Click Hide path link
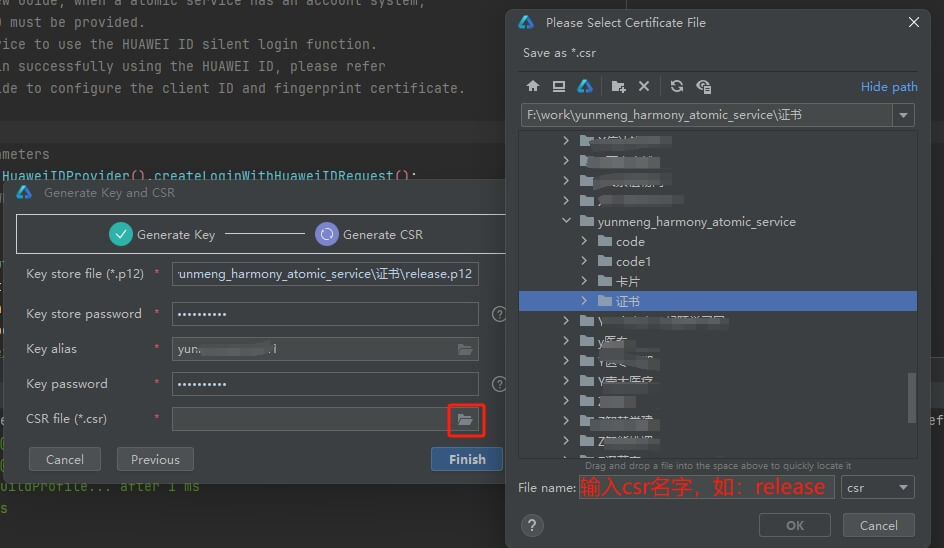944x548 pixels. [889, 87]
